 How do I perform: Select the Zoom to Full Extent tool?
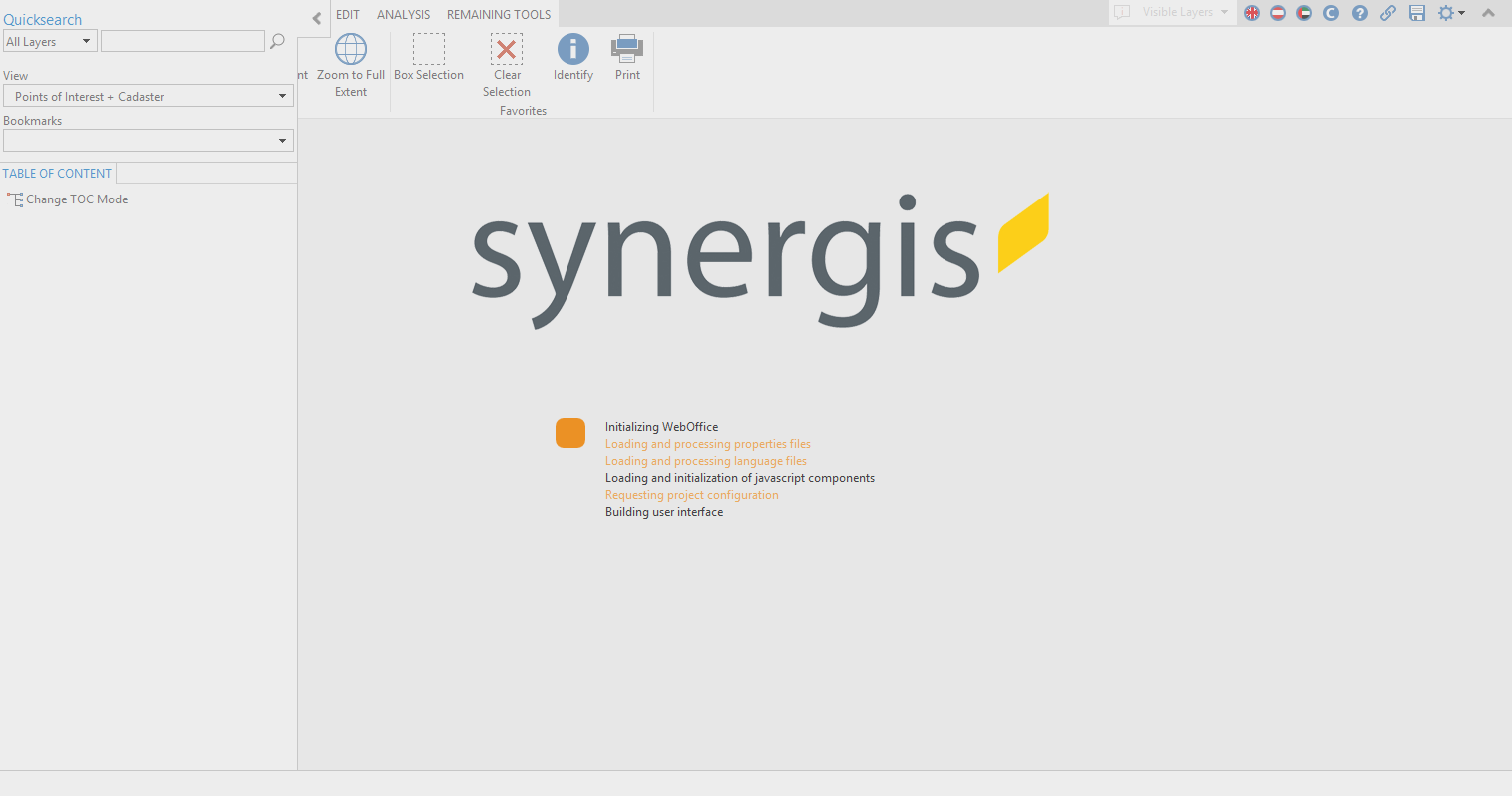click(350, 60)
